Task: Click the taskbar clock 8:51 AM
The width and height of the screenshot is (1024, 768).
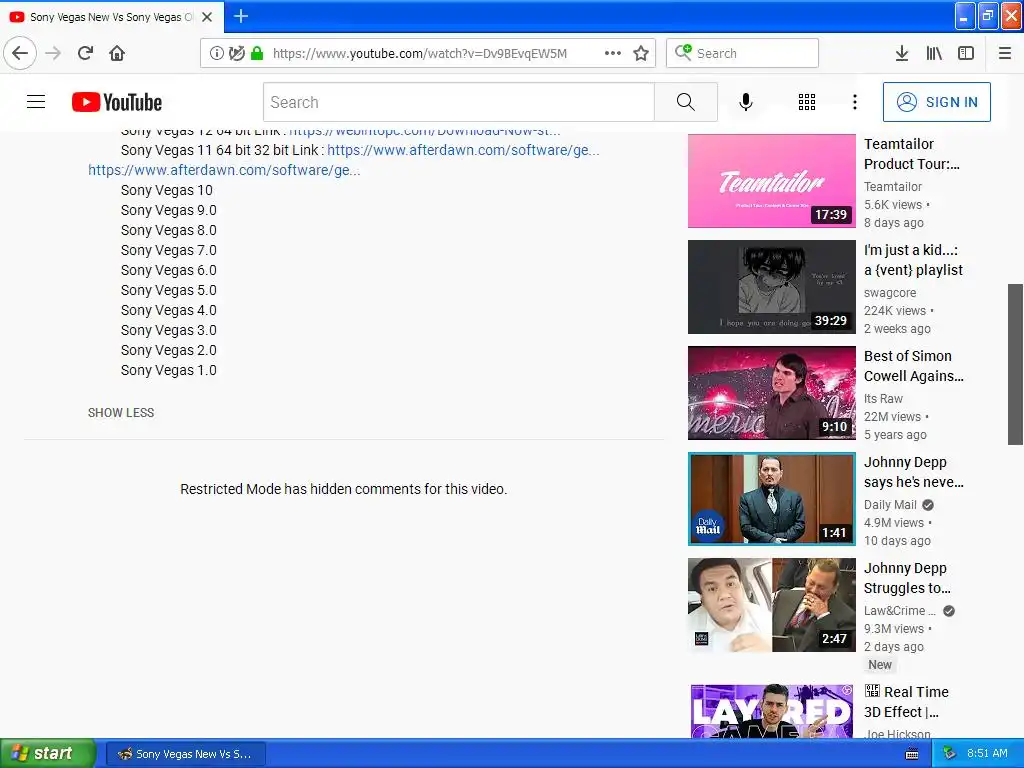Action: point(987,754)
